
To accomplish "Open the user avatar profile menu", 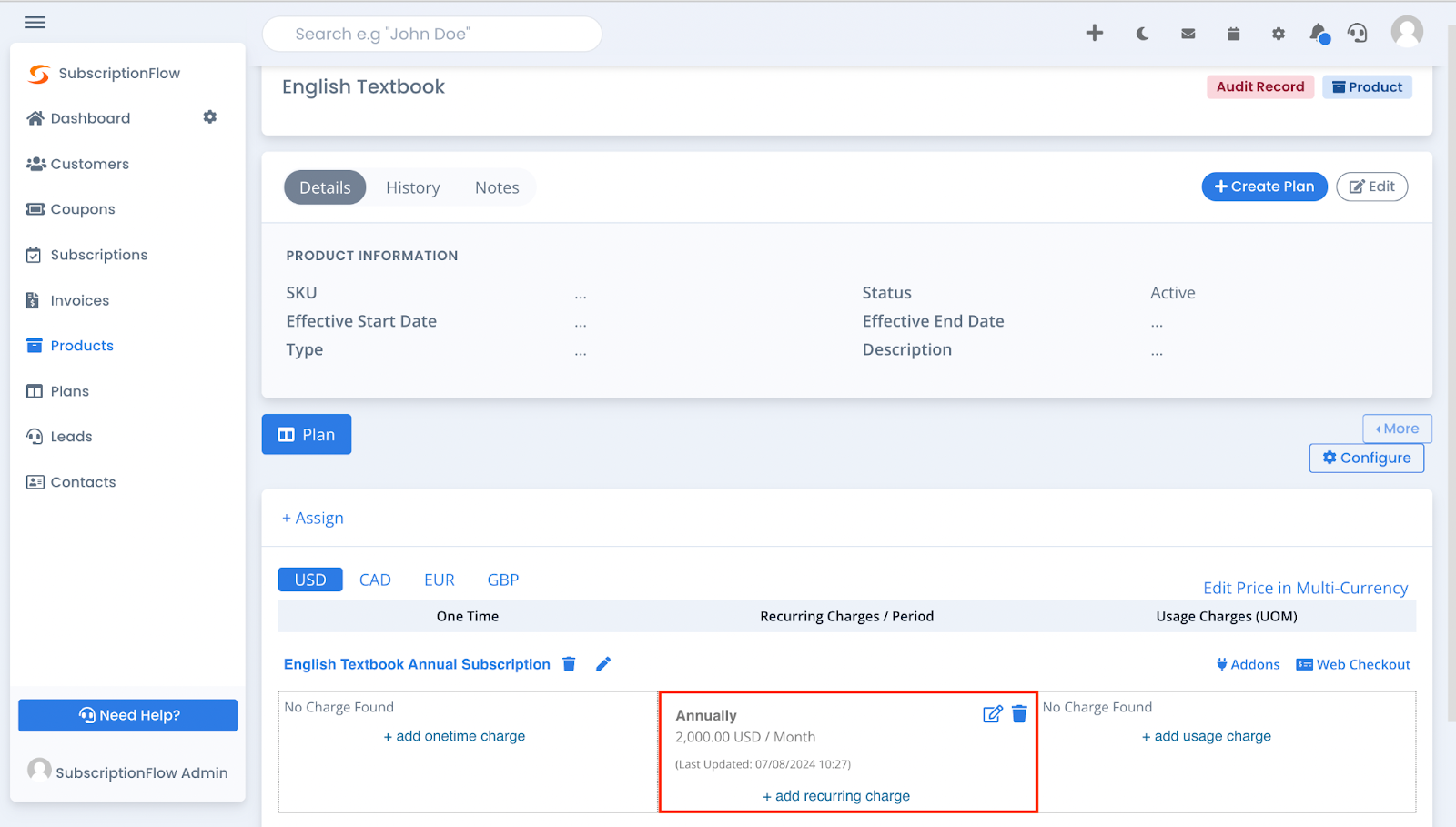I will click(x=1407, y=32).
